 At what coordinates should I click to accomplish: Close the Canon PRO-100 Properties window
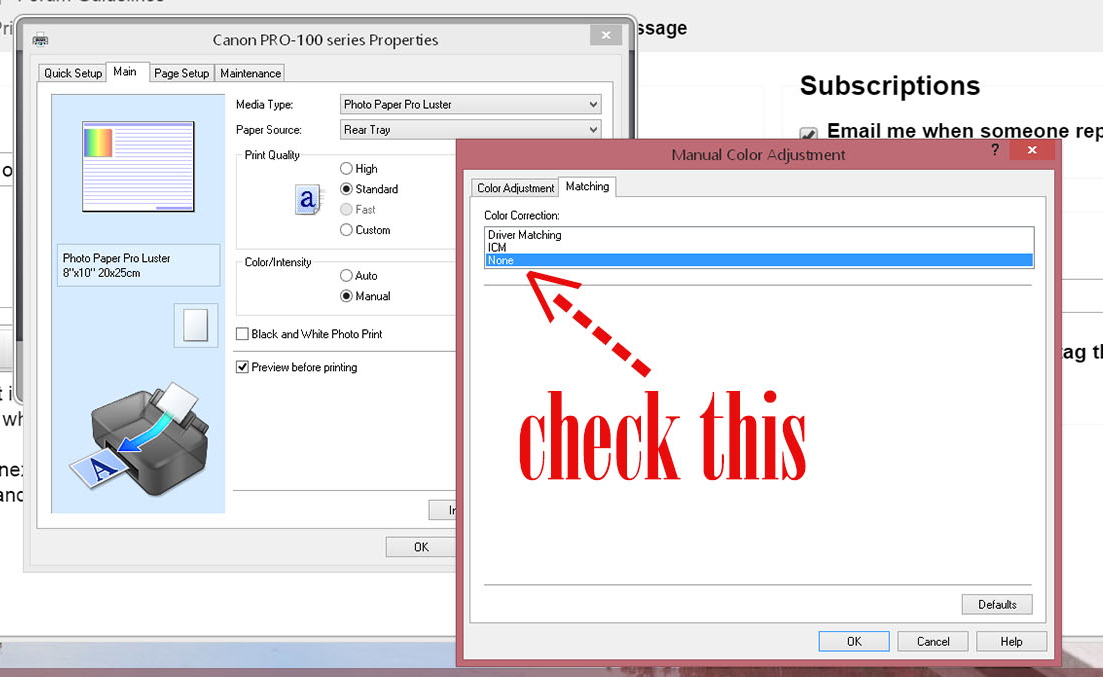pos(605,35)
